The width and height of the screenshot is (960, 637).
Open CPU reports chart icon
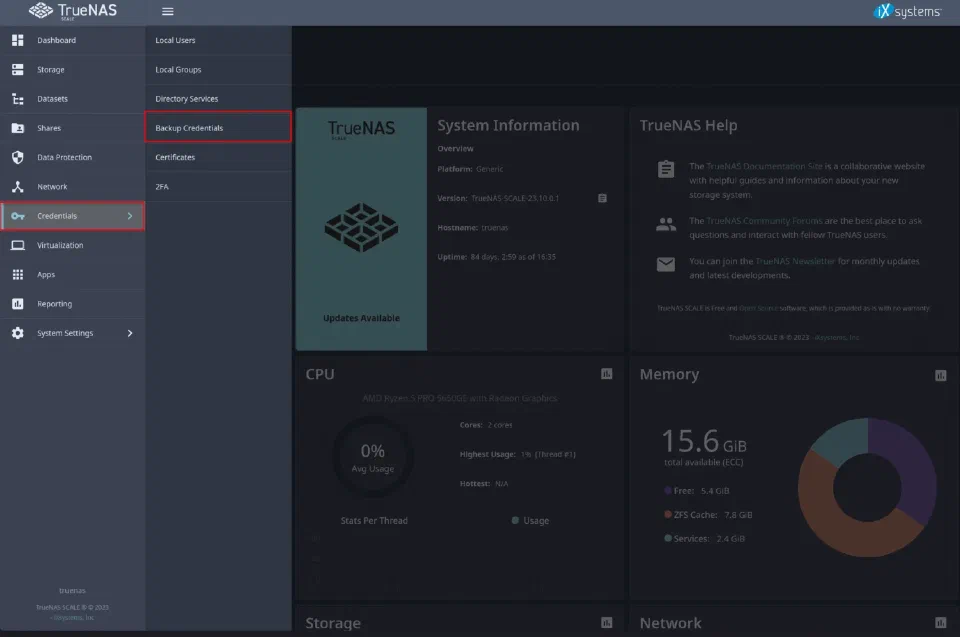[607, 374]
